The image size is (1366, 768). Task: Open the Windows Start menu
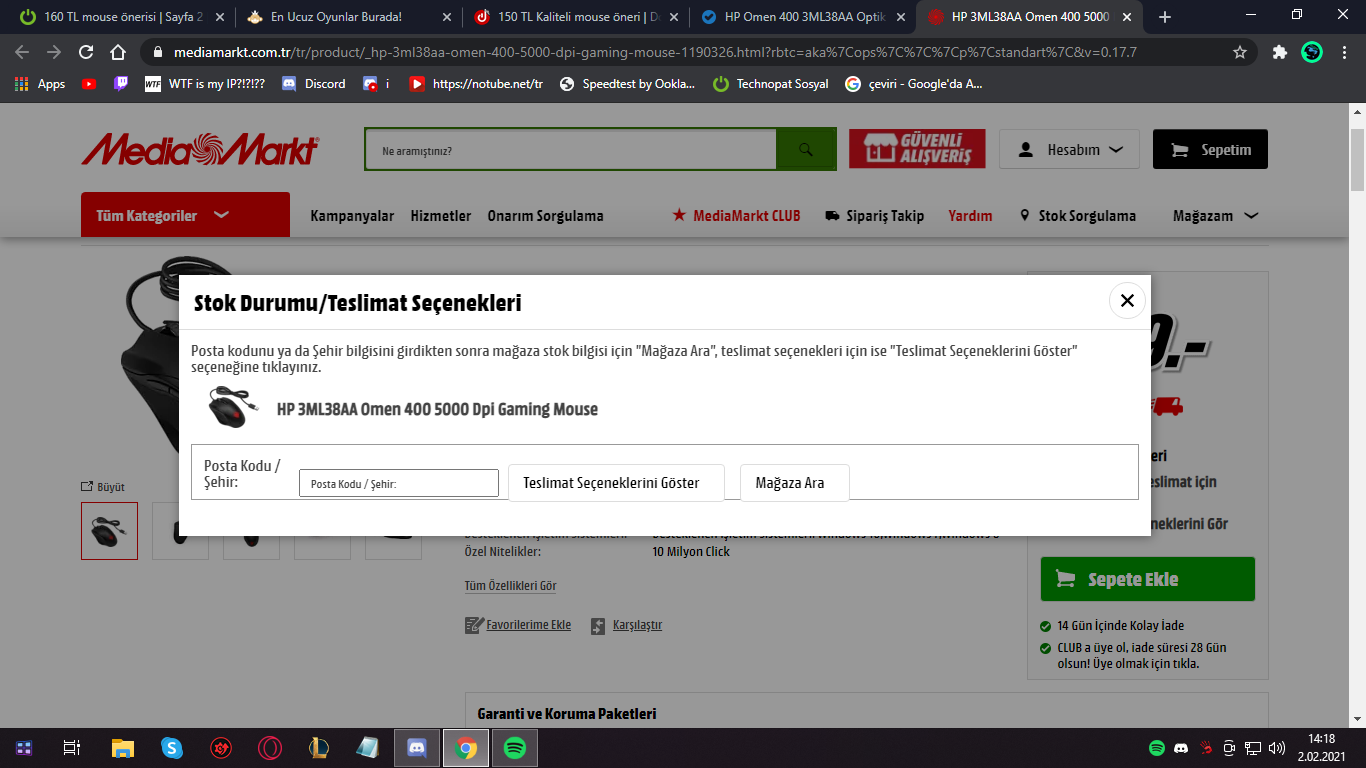(24, 748)
